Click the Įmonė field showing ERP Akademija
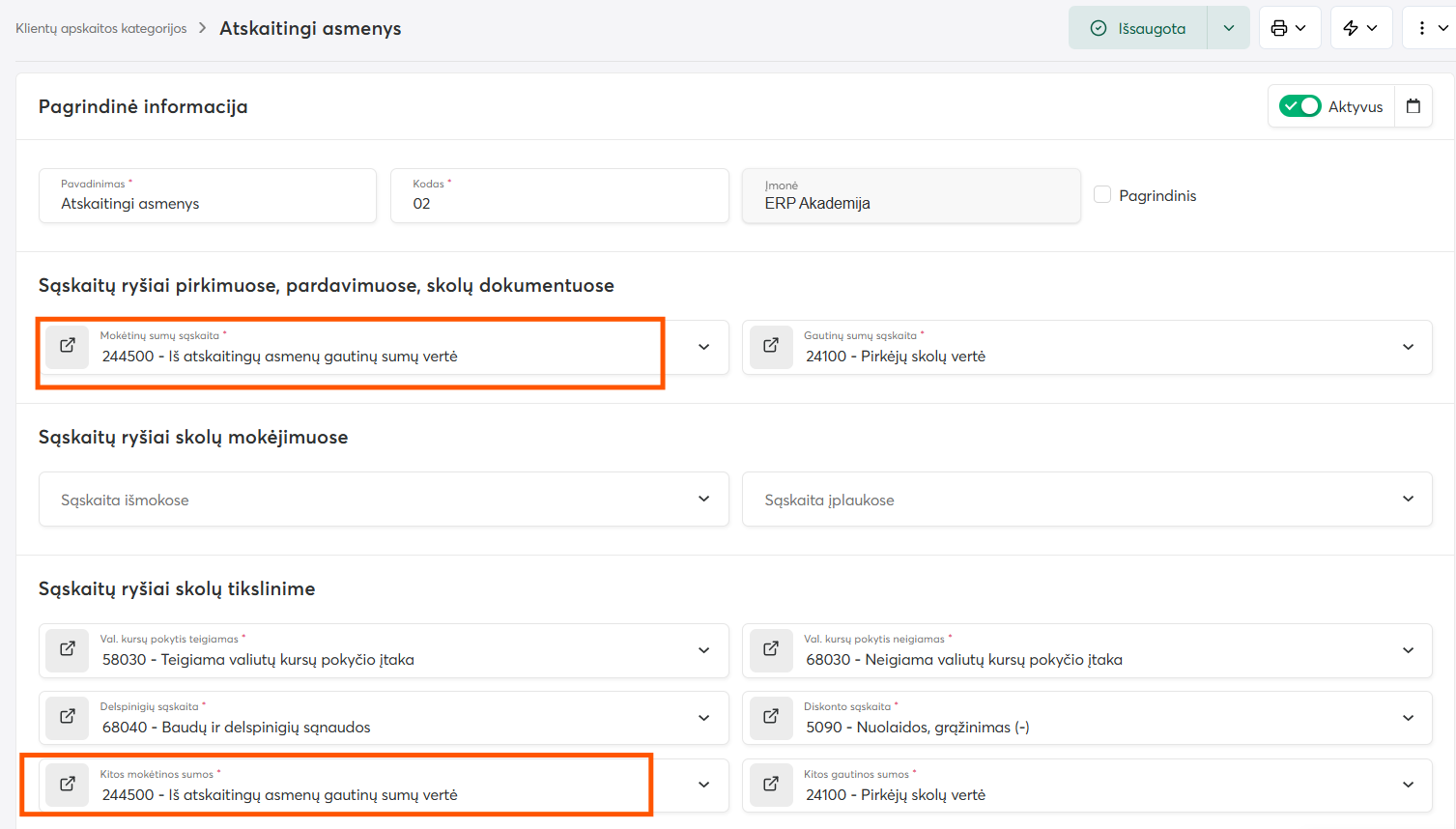 click(x=911, y=195)
